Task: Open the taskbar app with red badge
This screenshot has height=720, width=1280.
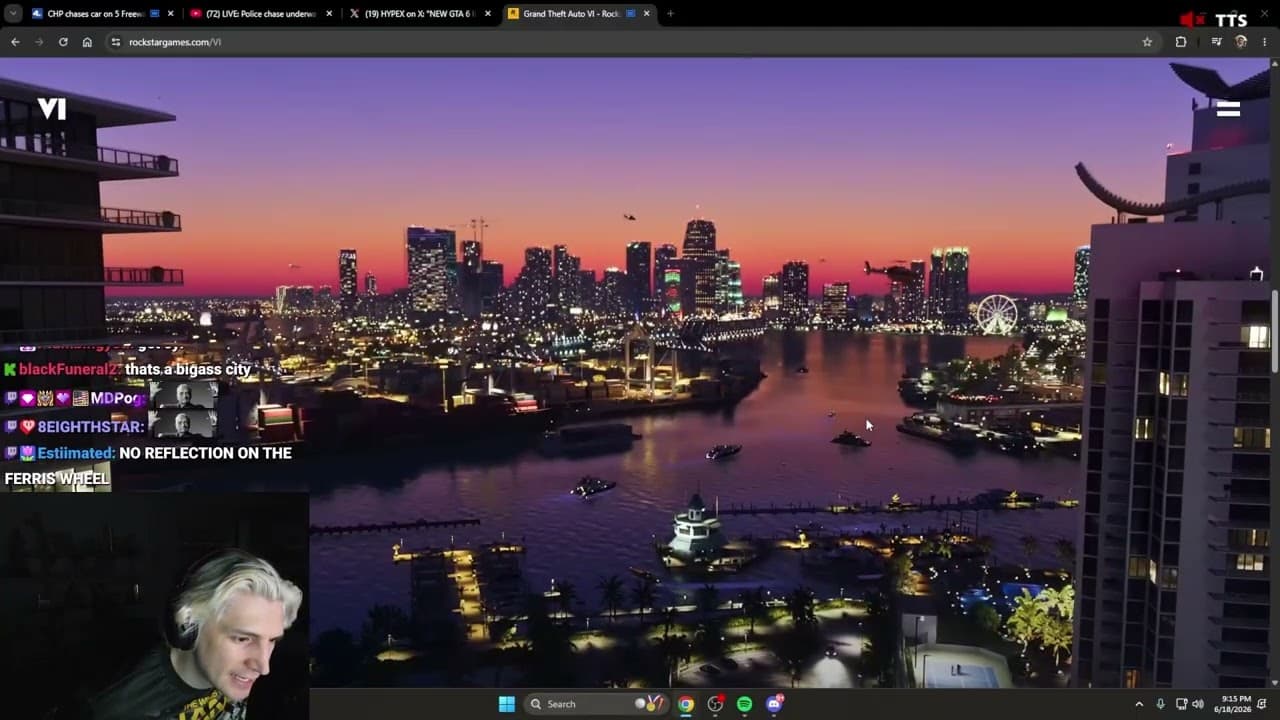Action: pos(715,704)
